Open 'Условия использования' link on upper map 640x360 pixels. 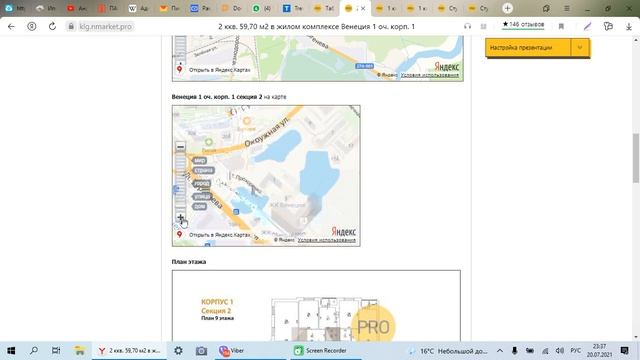[430, 75]
